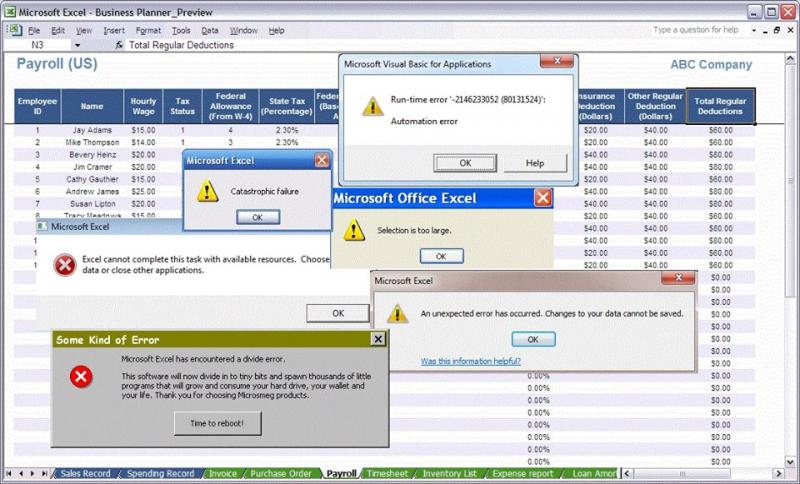Open the Window menu
Viewport: 800px width, 484px height.
click(243, 31)
